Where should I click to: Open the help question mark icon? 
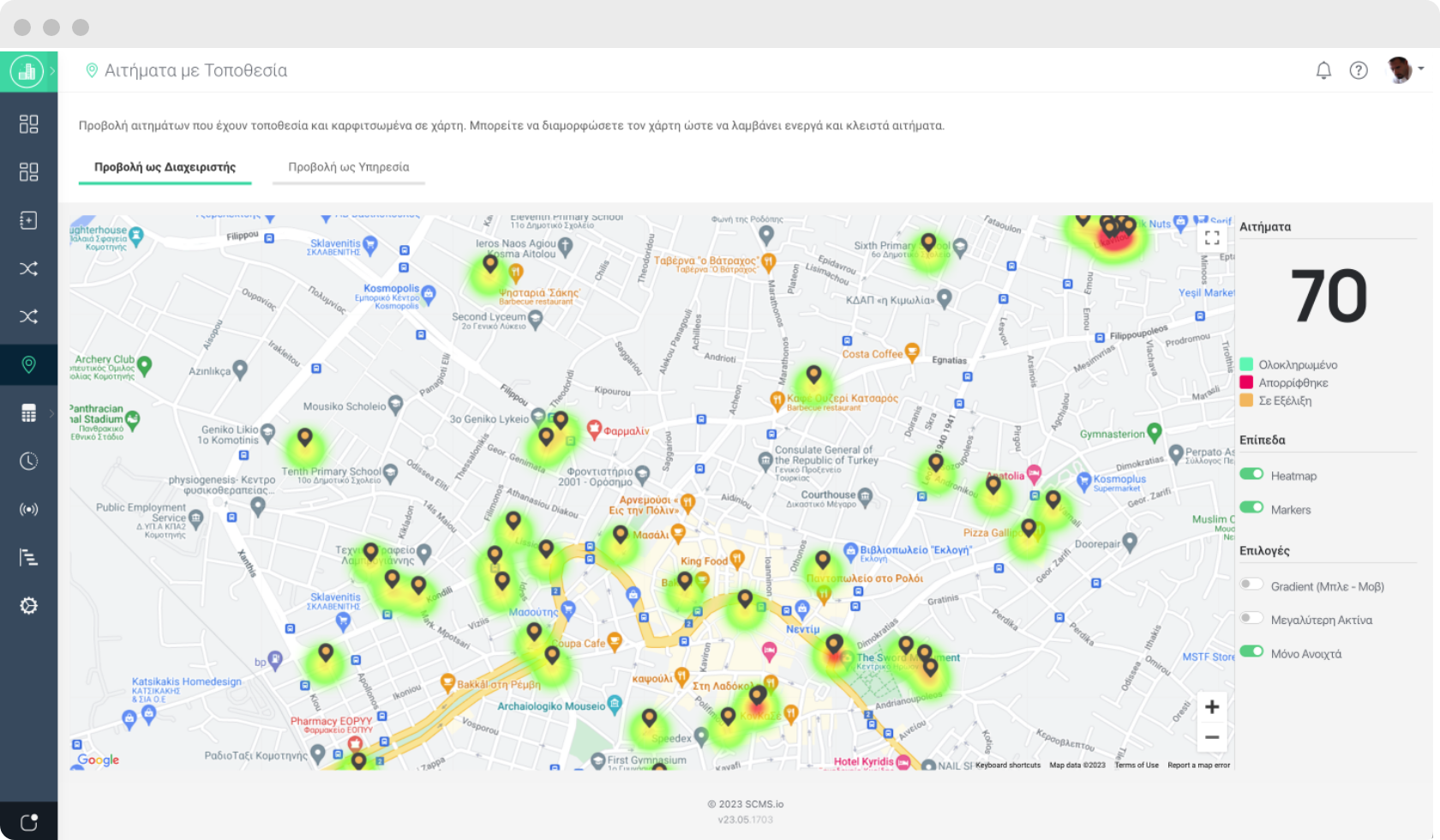[1359, 70]
